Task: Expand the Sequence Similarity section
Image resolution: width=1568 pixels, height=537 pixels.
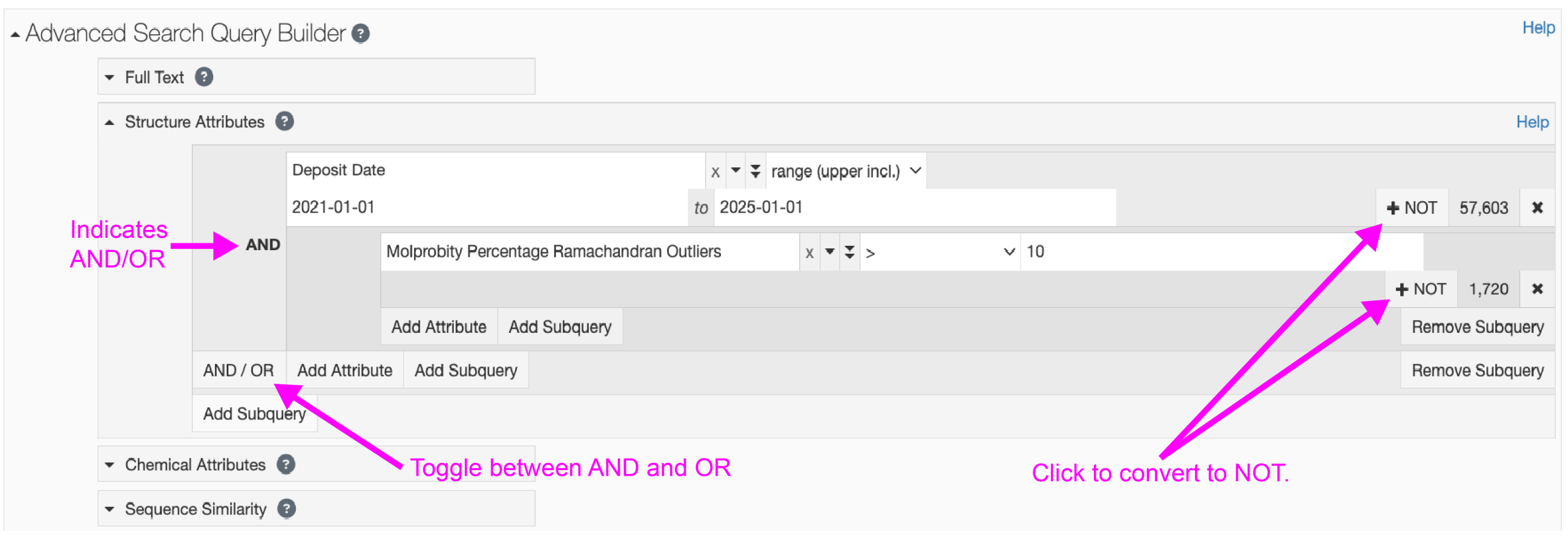Action: click(110, 509)
